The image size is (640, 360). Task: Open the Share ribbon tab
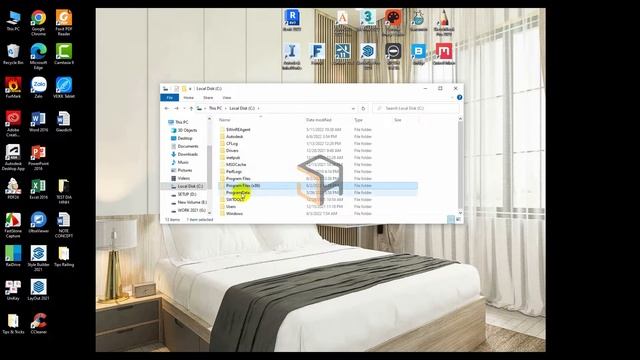point(208,98)
